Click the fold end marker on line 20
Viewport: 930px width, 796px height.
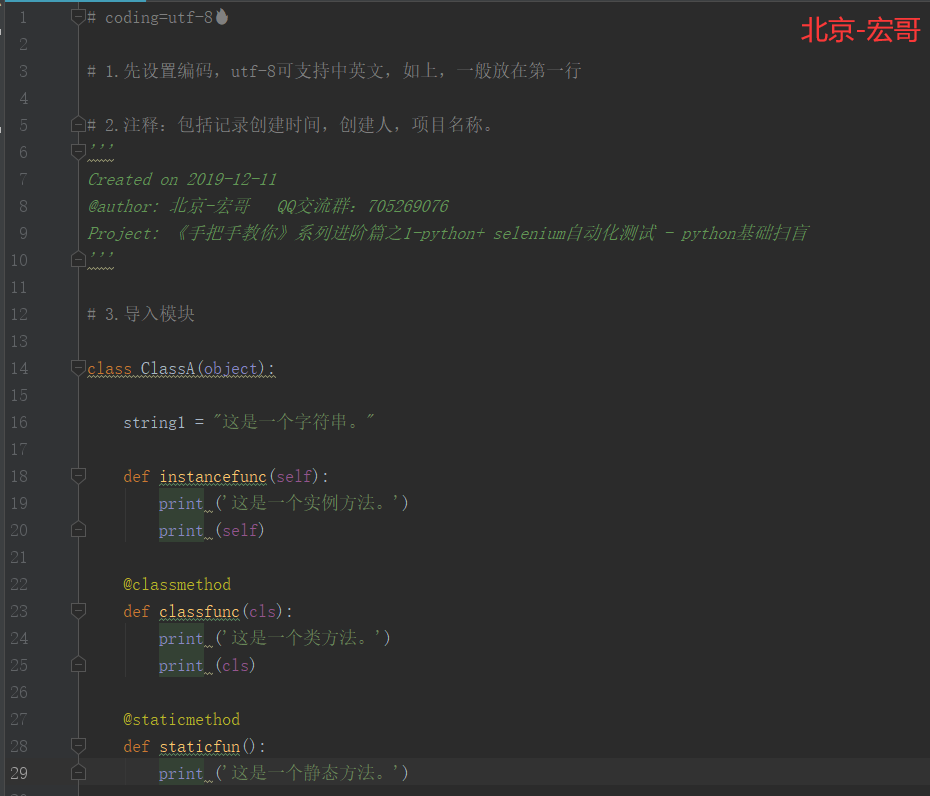coord(78,530)
